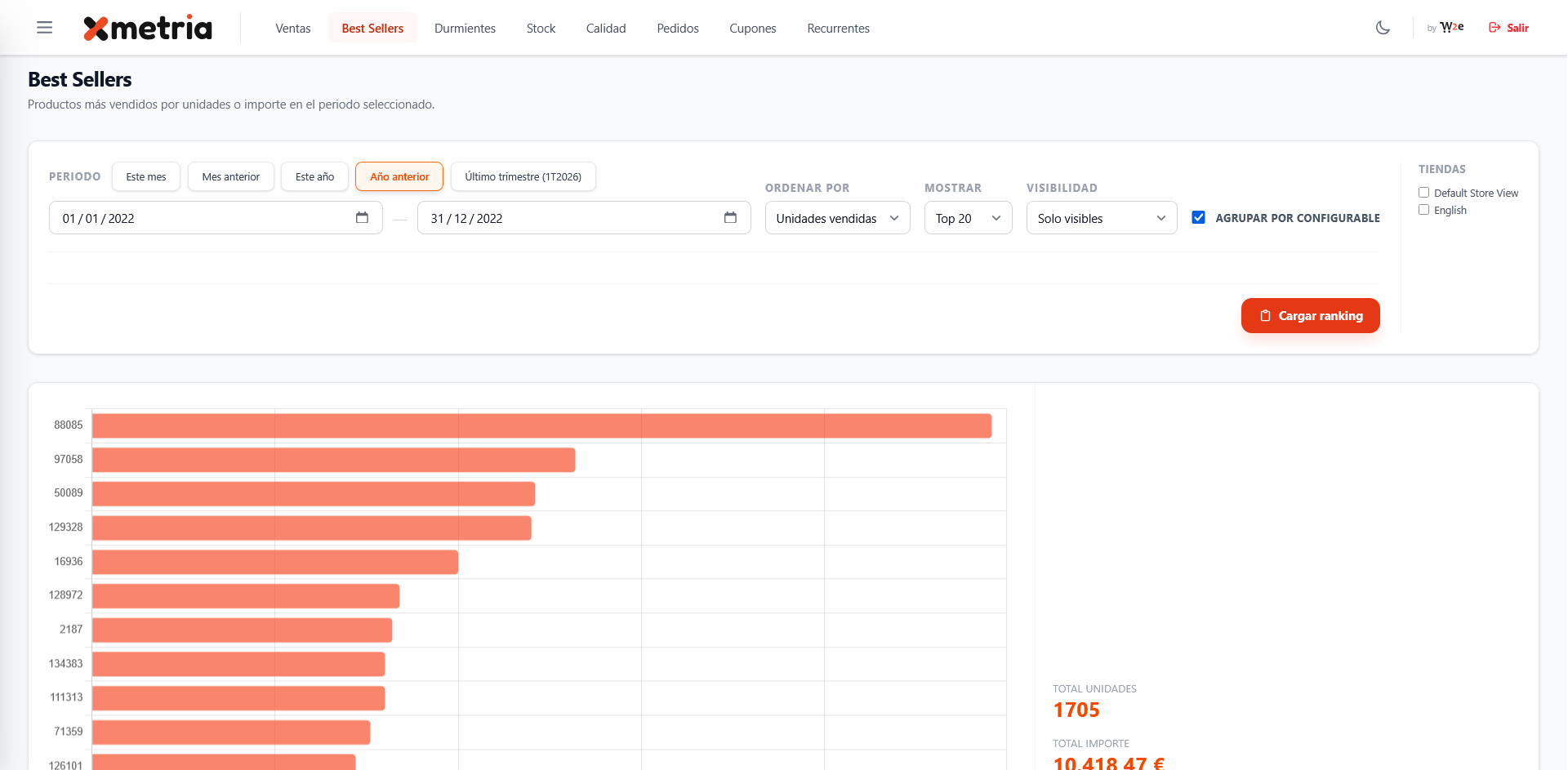
Task: Click the Xmetria logo
Action: click(x=148, y=28)
